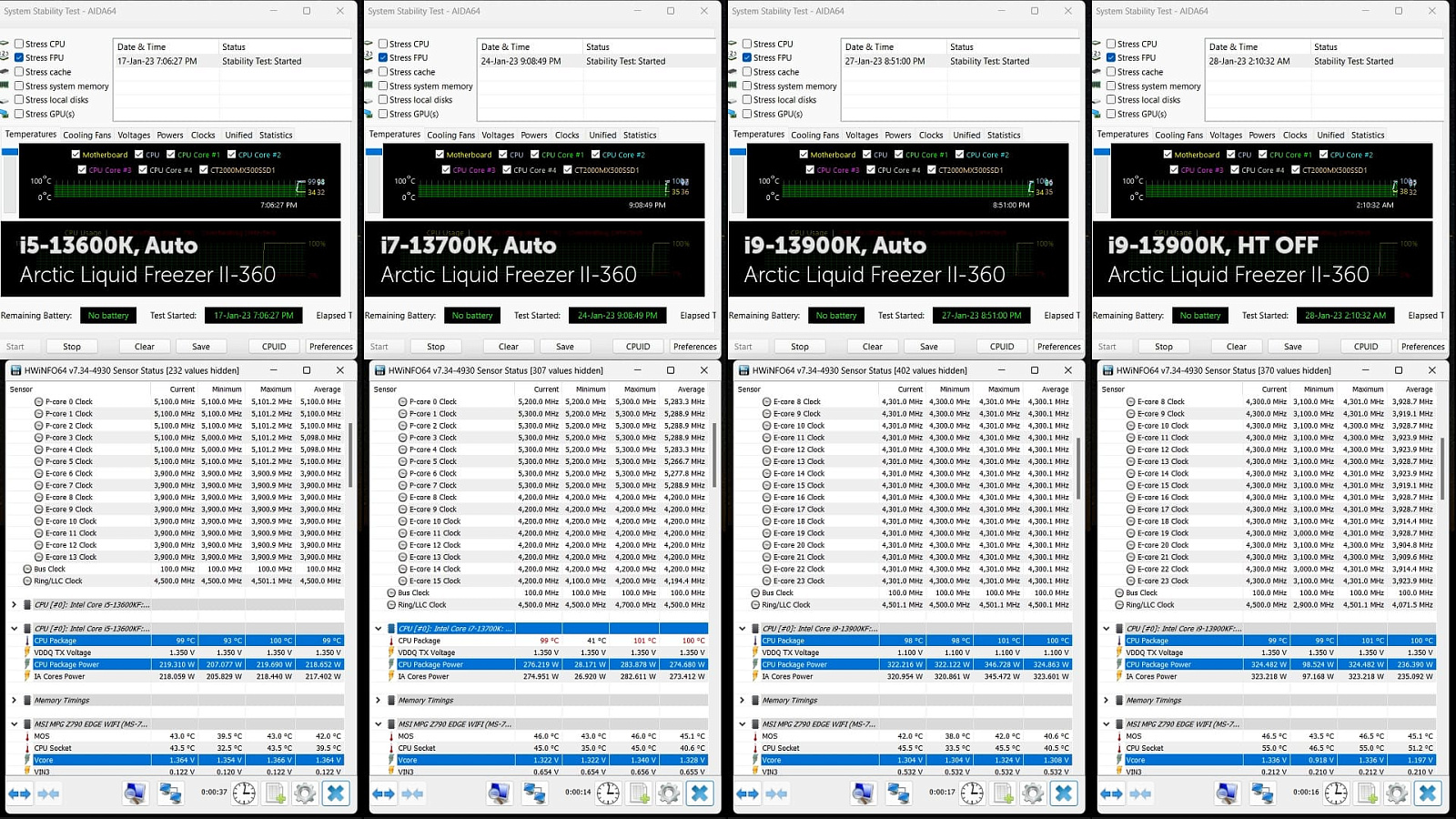The width and height of the screenshot is (1456, 819).
Task: Reset elapsed clock in HWiNFO 370 values hidden window
Action: 1336,794
